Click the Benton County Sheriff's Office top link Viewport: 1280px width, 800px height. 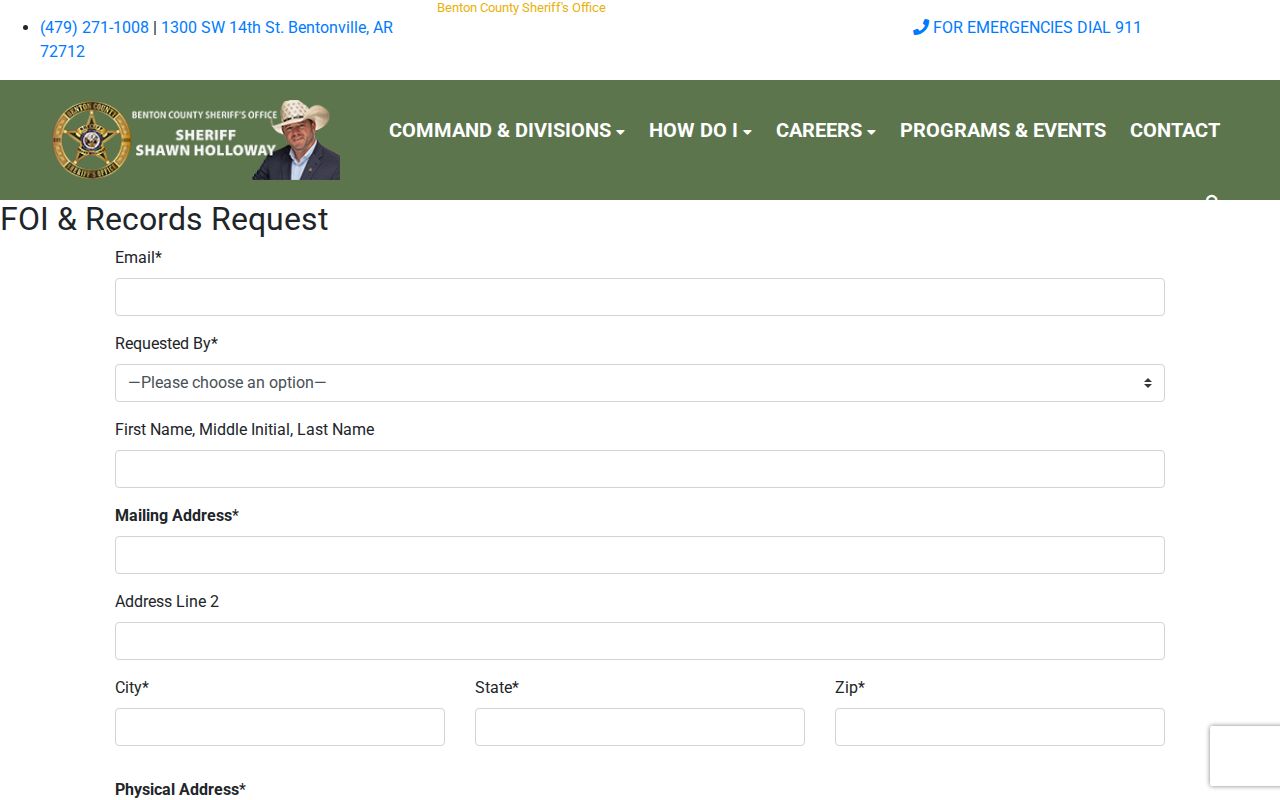[521, 8]
